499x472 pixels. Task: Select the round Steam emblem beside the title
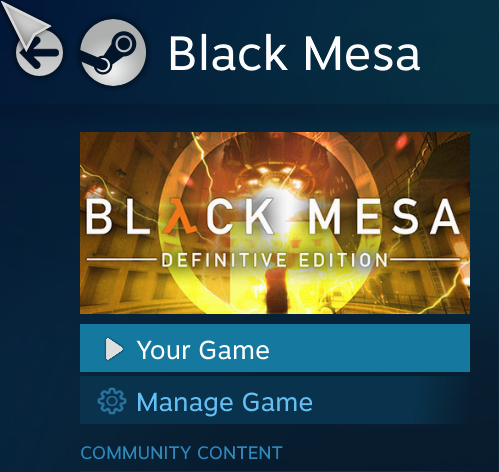point(113,52)
